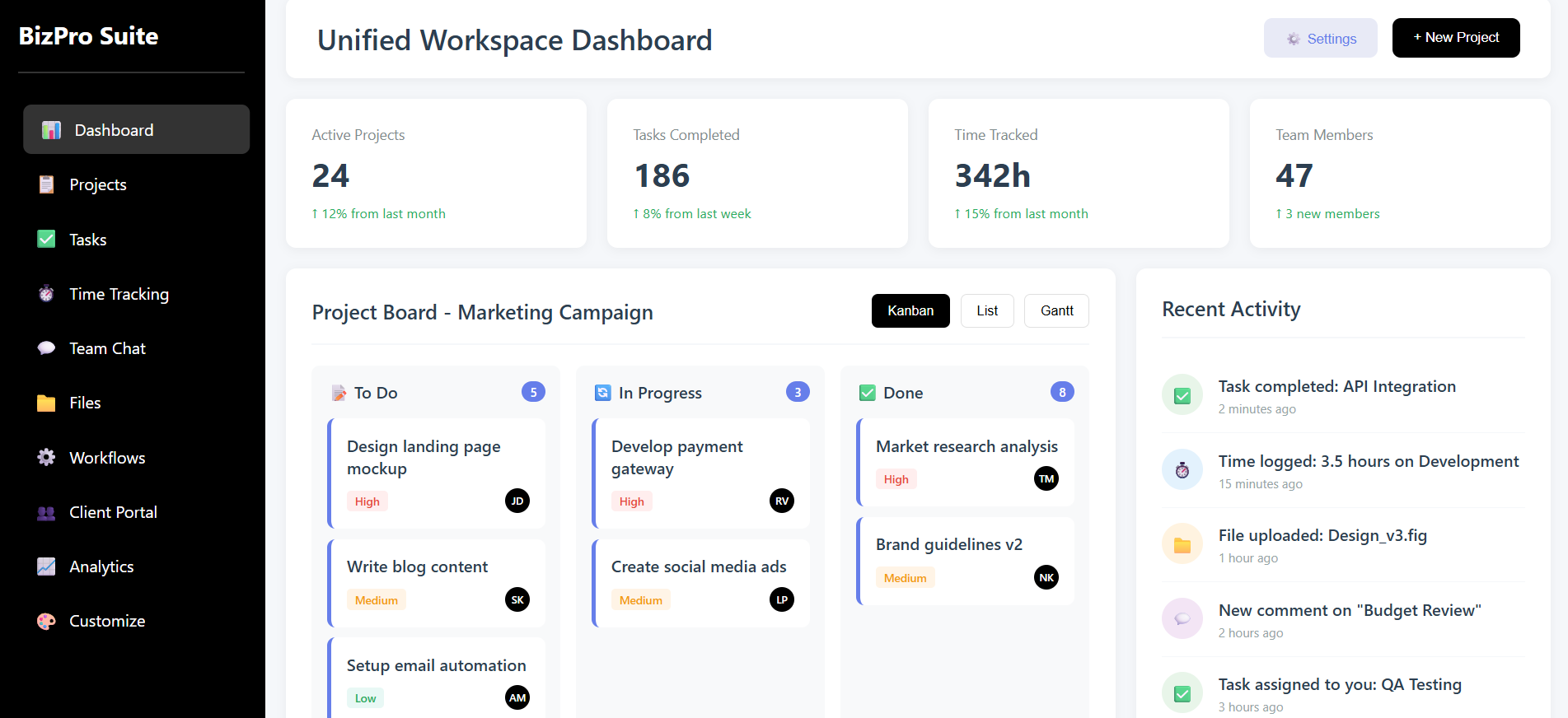Click the Done column checkmark icon
Image resolution: width=1568 pixels, height=718 pixels.
(x=868, y=393)
